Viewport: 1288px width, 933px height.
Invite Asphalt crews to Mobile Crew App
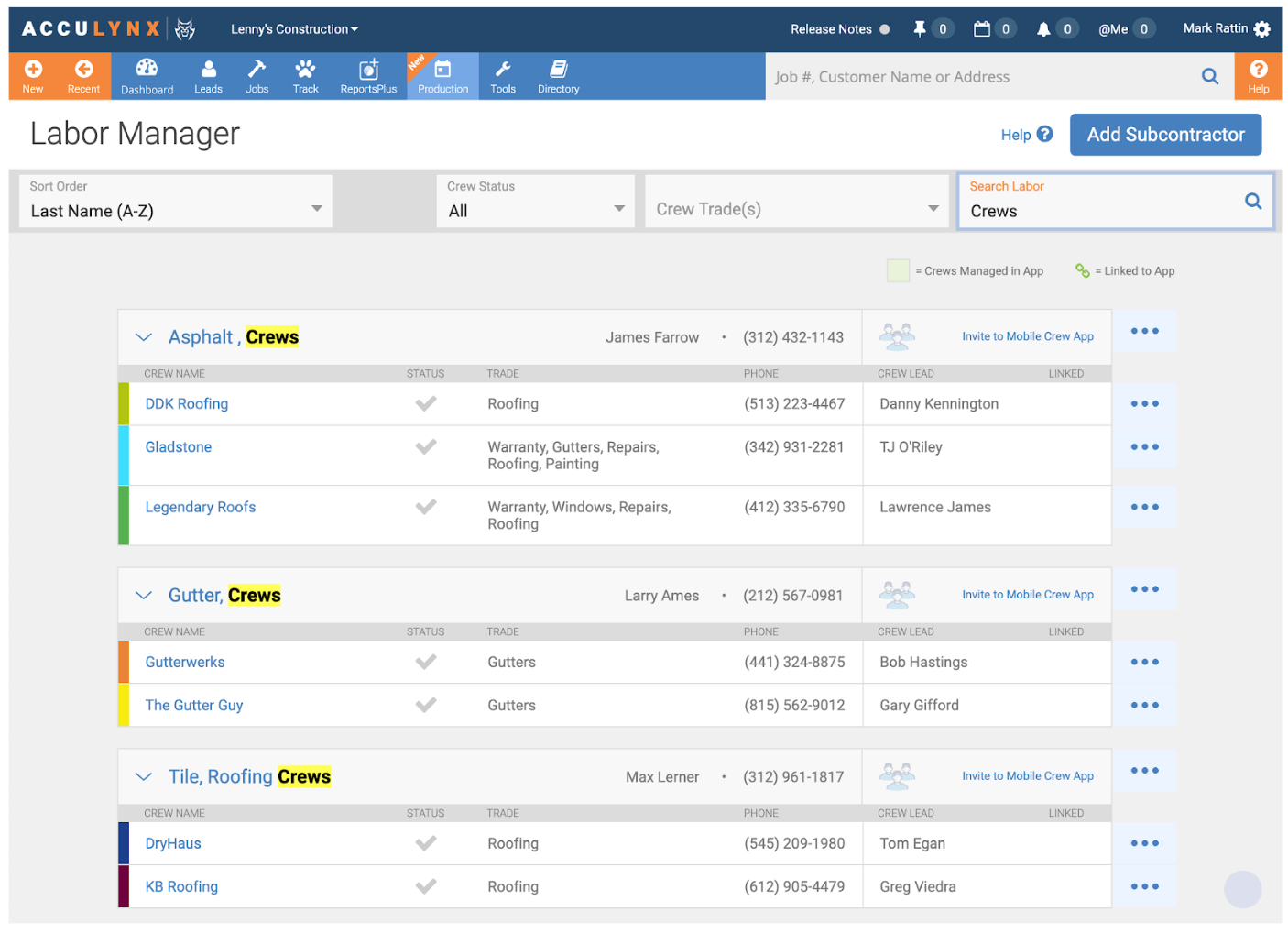tap(1028, 336)
